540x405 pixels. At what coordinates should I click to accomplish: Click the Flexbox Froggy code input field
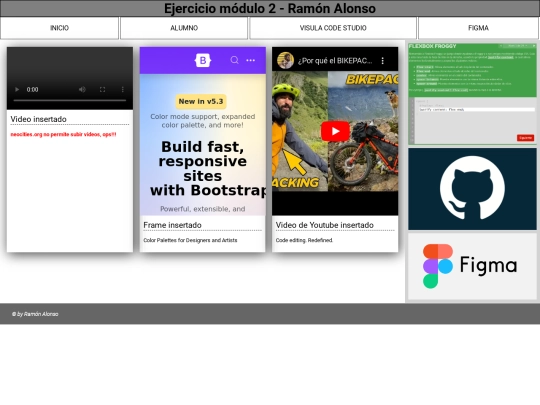tap(477, 110)
